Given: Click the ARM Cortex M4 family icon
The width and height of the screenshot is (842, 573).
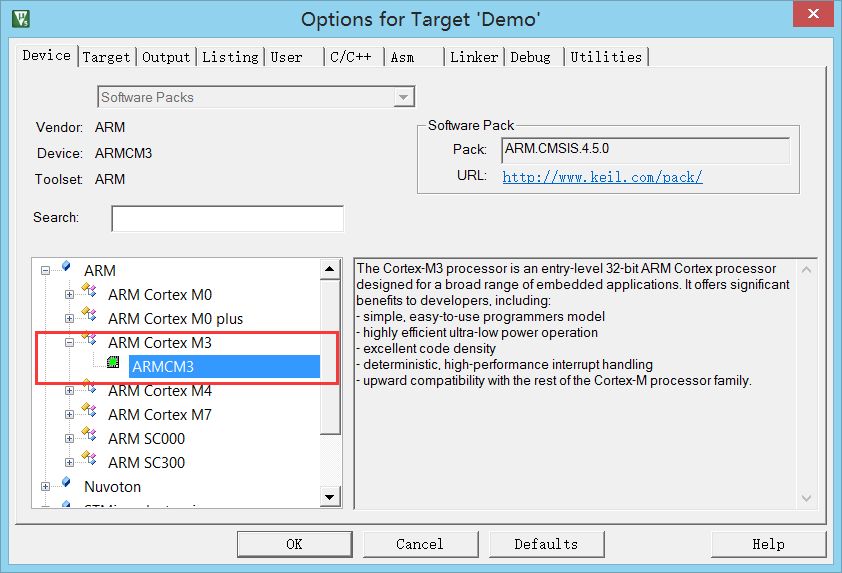Looking at the screenshot, I should [89, 389].
